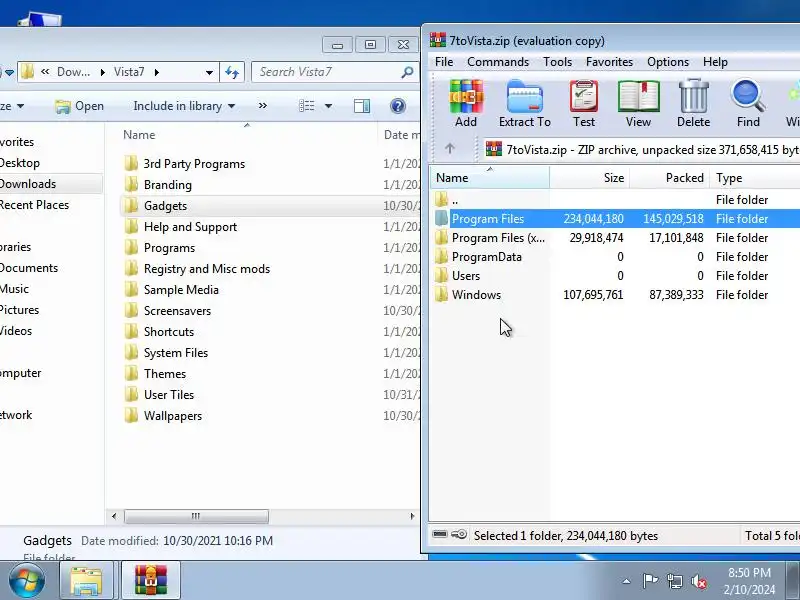Select the '..' parent folder row
This screenshot has height=600, width=800.
(x=615, y=199)
